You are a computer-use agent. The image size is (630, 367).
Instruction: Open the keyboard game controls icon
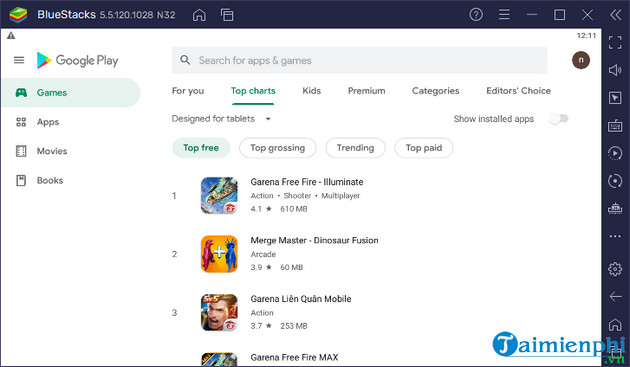point(615,126)
